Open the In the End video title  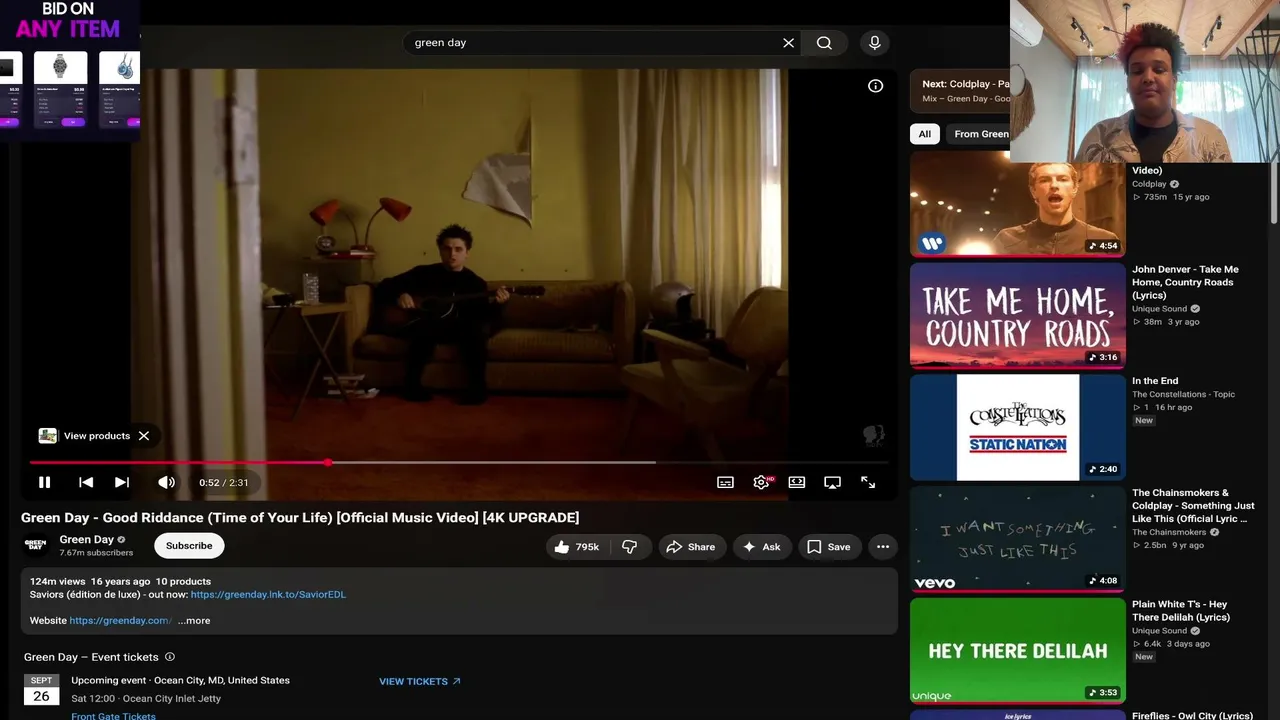click(1155, 381)
